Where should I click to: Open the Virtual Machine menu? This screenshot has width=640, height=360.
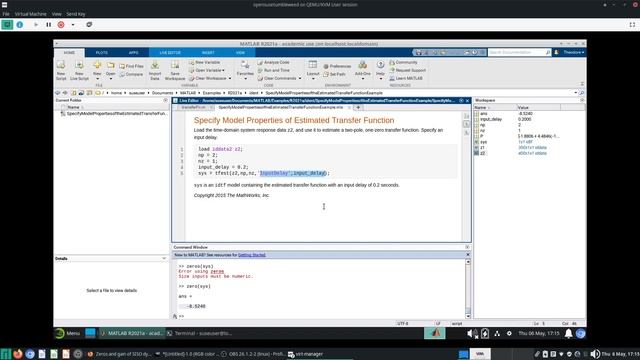click(x=31, y=14)
